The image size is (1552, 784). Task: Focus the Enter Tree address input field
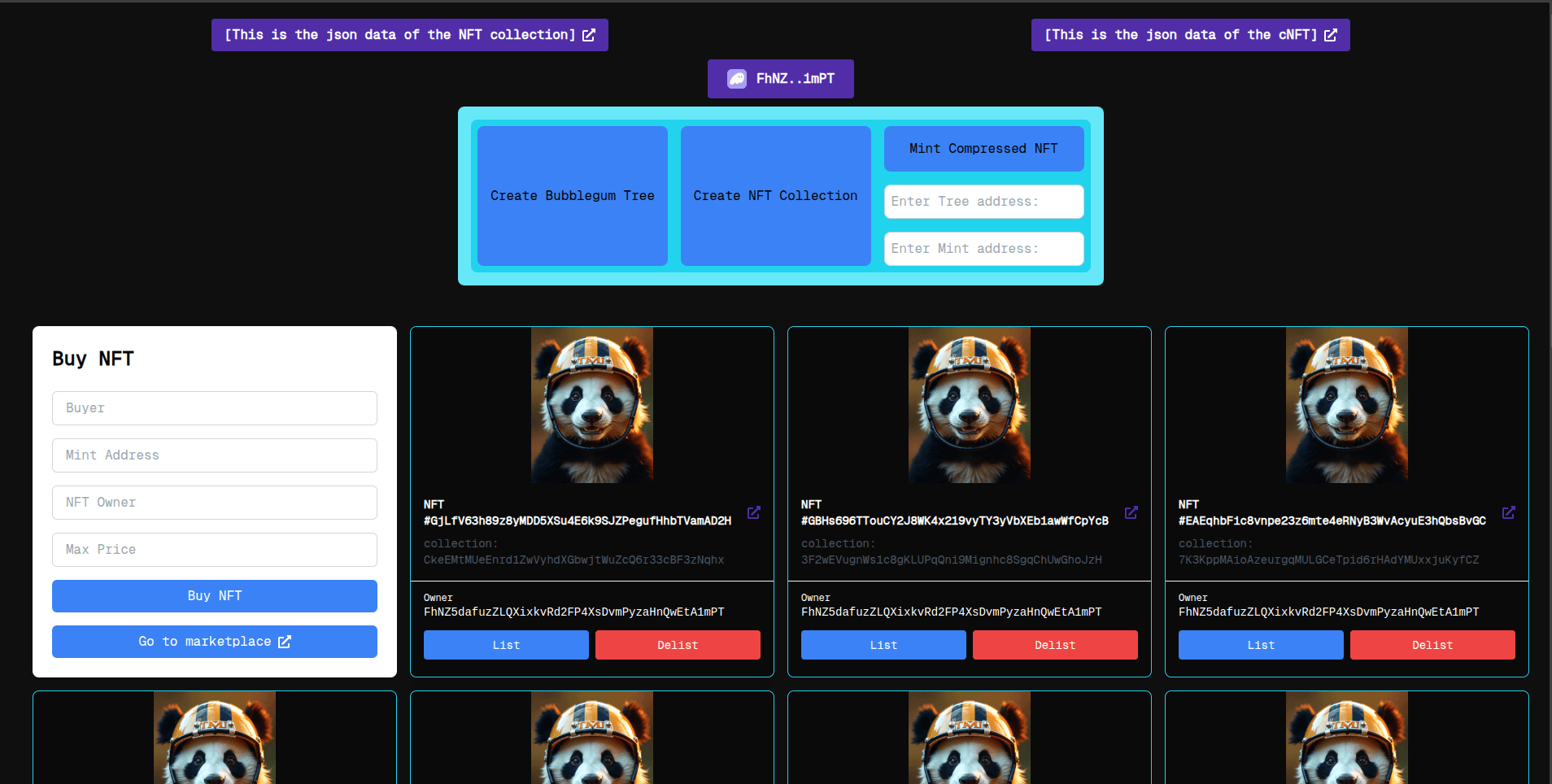point(983,201)
